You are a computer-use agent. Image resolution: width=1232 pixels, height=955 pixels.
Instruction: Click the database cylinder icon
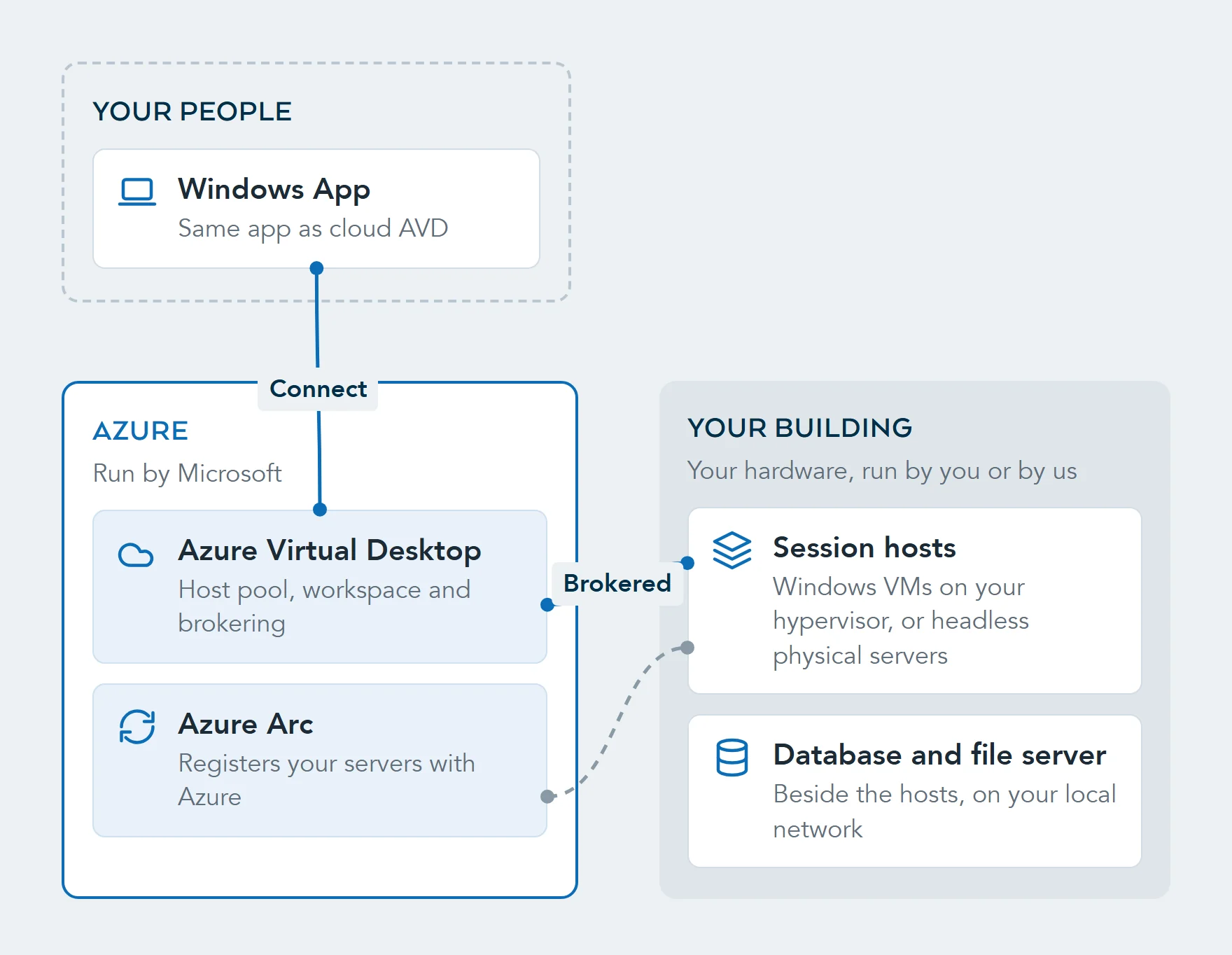[732, 758]
